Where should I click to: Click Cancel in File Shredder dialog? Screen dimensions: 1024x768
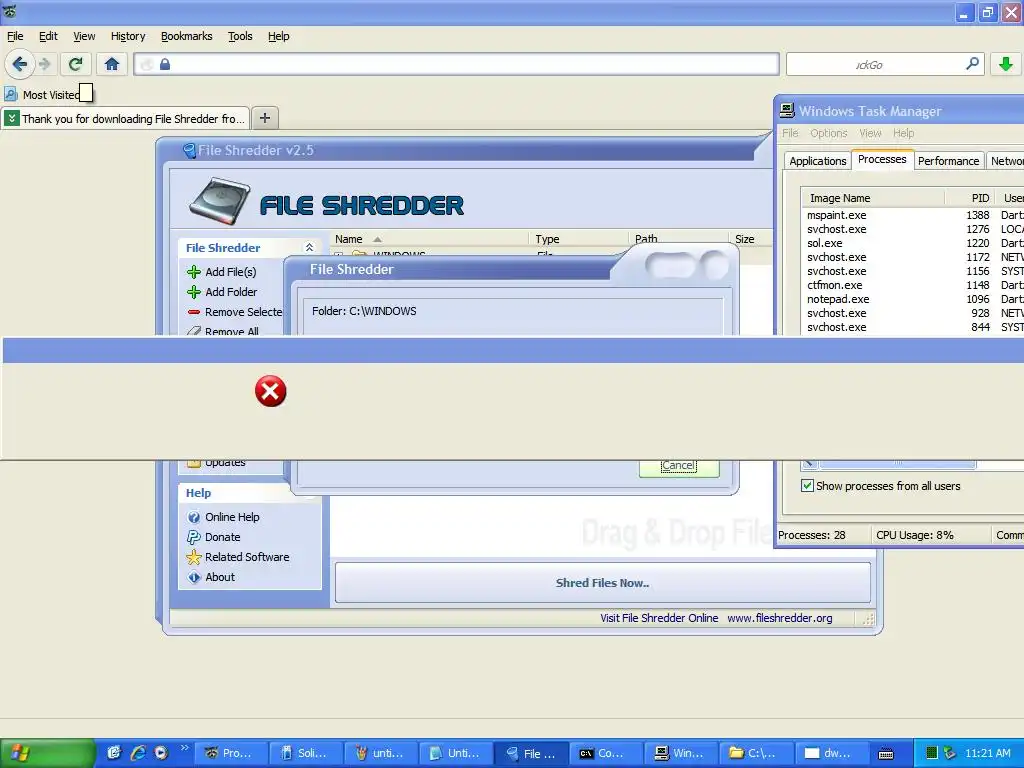(x=679, y=466)
